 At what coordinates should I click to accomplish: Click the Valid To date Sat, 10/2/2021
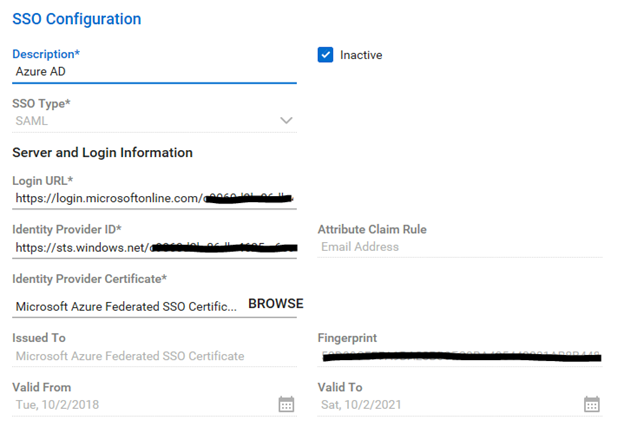click(x=361, y=405)
